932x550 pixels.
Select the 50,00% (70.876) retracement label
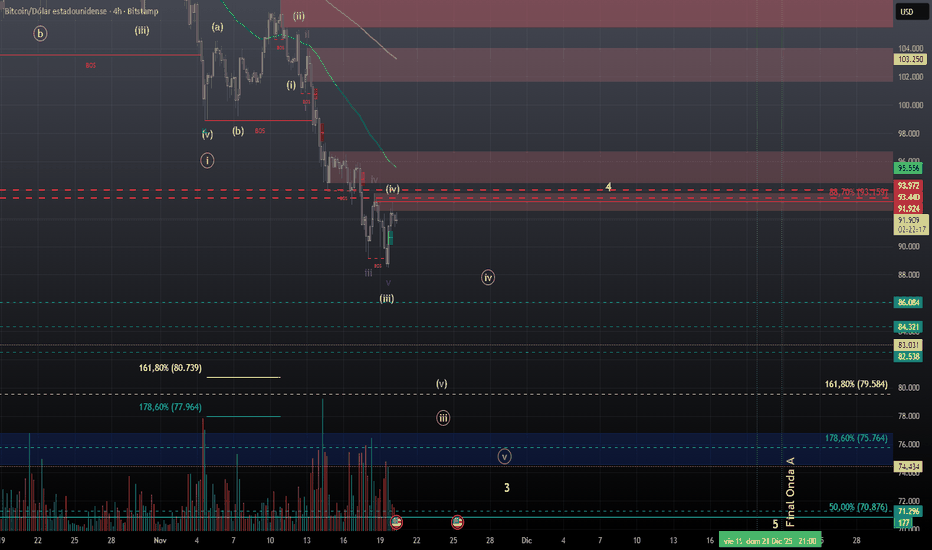pos(858,507)
